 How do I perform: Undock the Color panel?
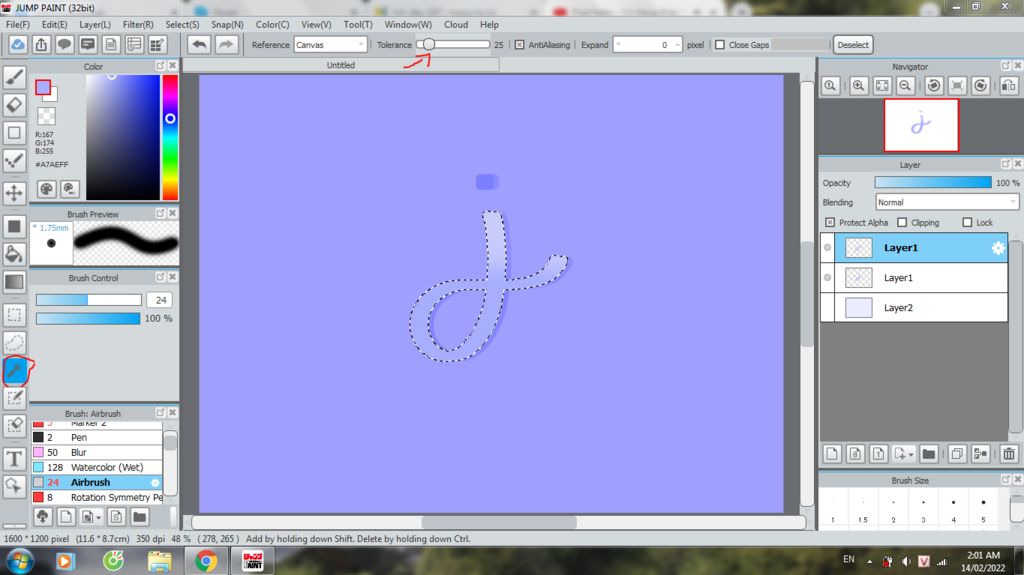160,66
